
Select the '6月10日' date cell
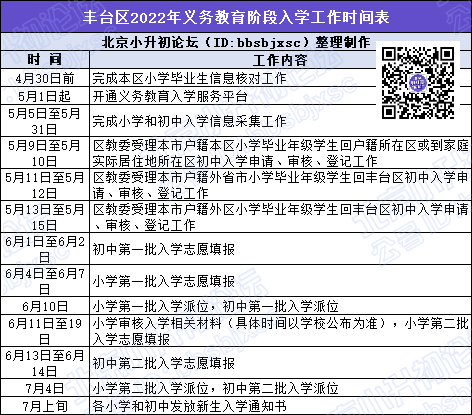point(45,306)
